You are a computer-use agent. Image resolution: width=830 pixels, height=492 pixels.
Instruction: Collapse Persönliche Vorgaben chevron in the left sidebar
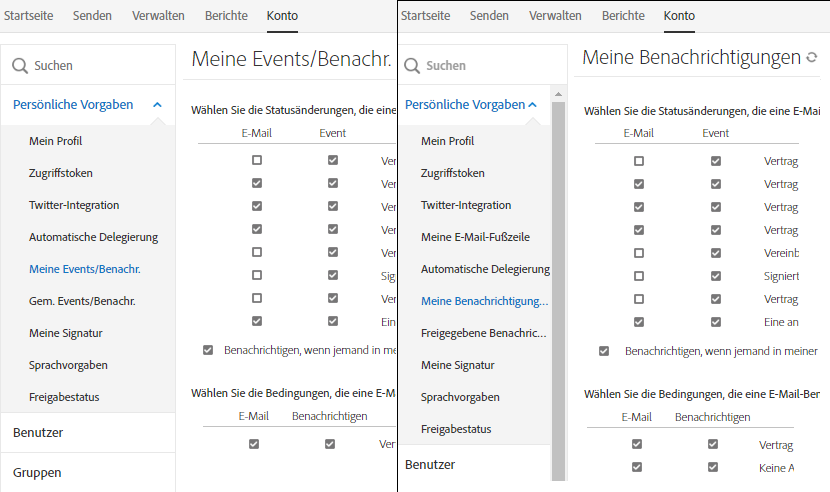pos(157,104)
